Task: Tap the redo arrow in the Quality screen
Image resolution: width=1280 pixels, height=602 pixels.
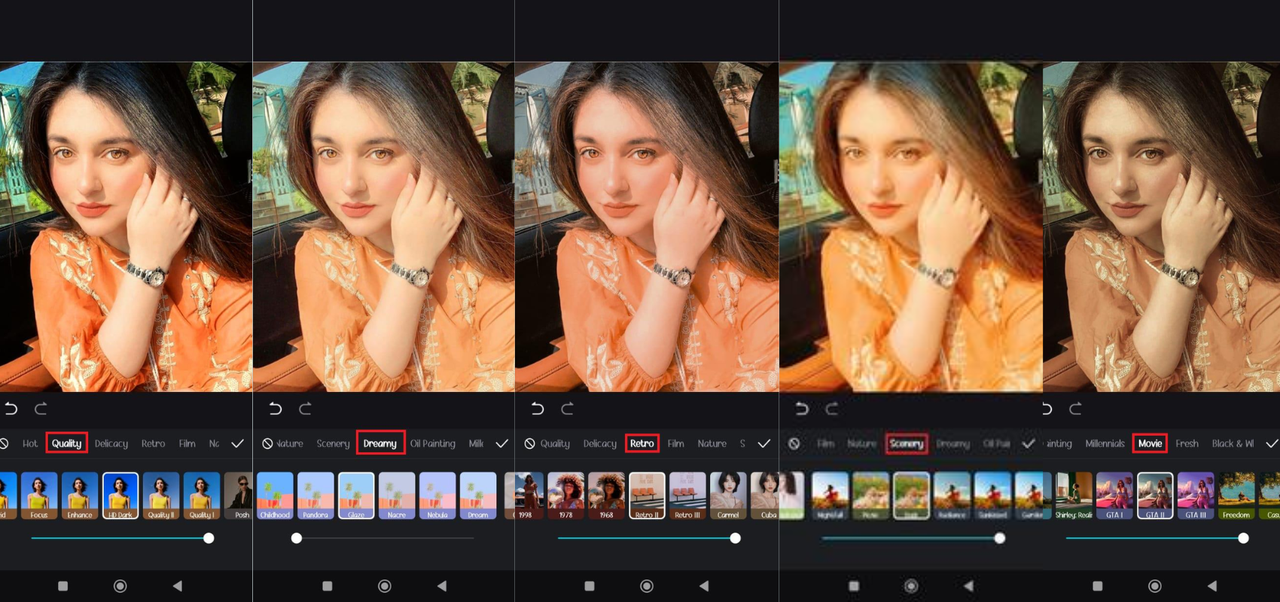Action: [41, 409]
